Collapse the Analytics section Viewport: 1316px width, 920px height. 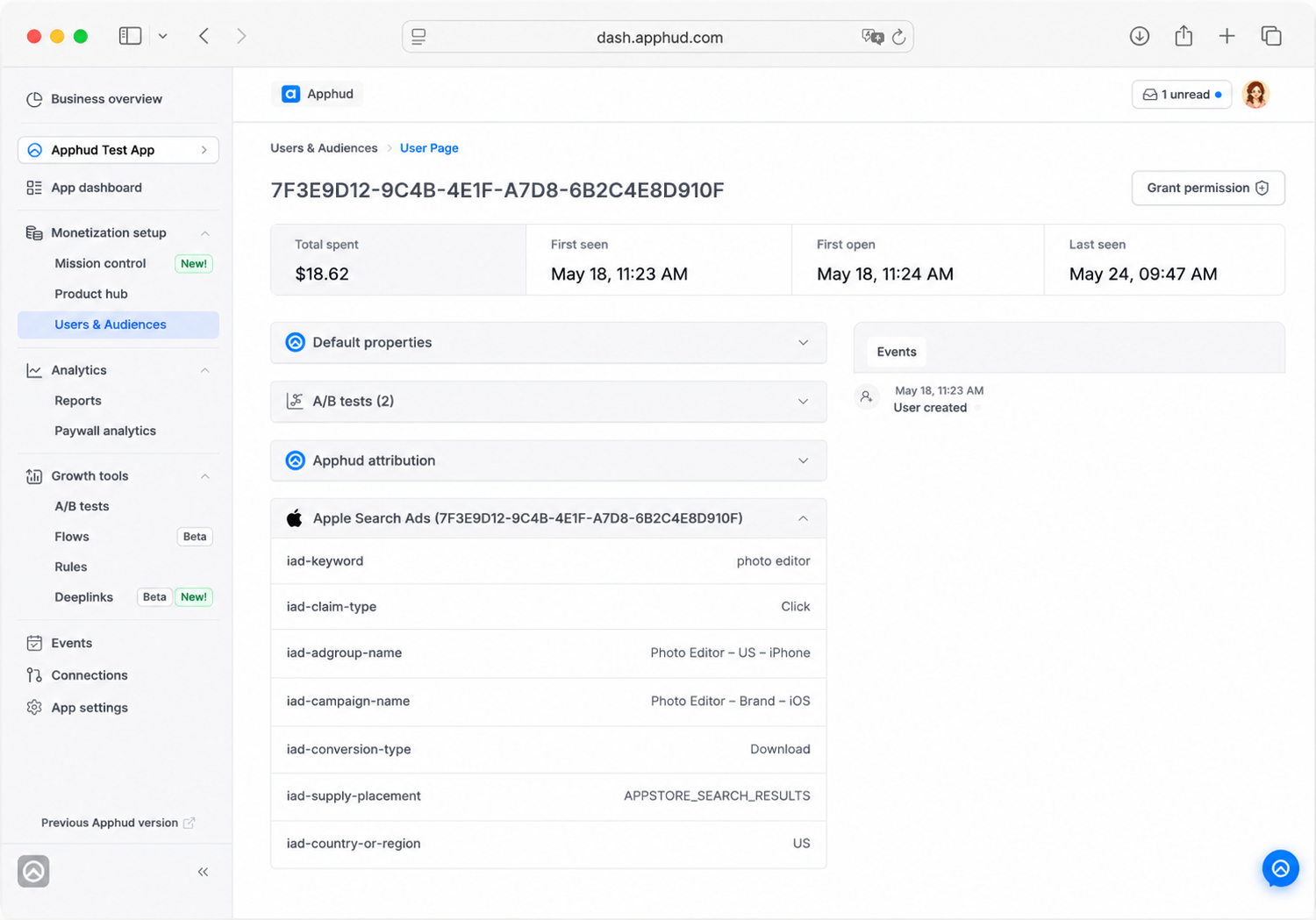[x=204, y=370]
